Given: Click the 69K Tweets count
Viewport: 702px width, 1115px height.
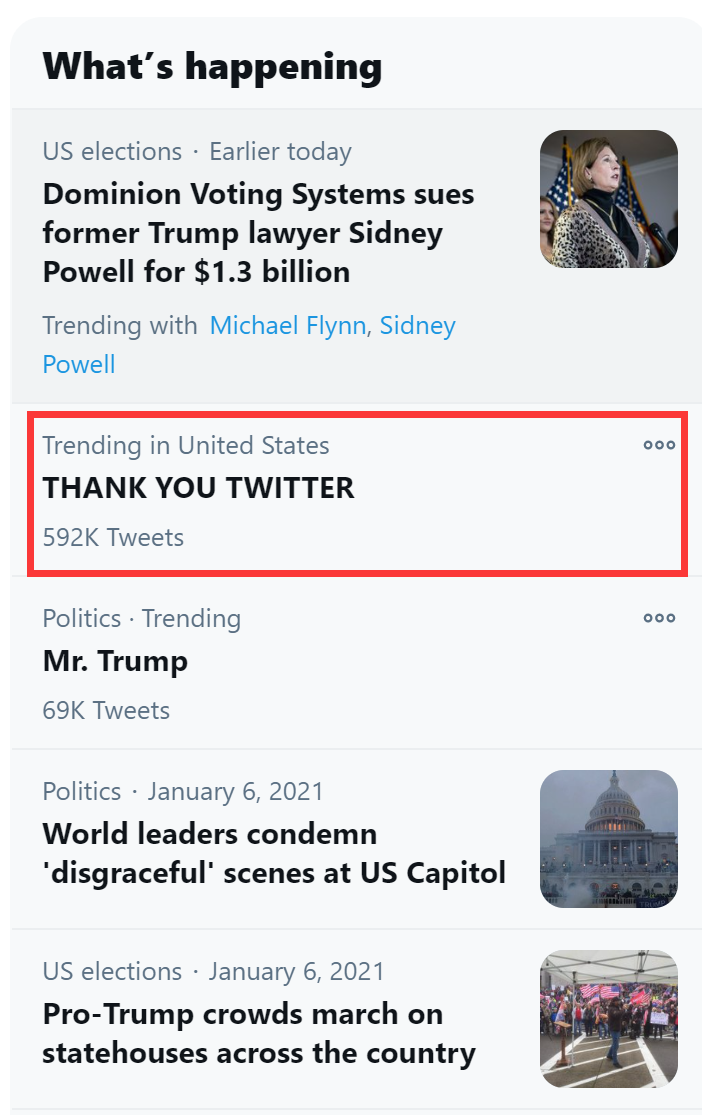Looking at the screenshot, I should click(x=106, y=711).
